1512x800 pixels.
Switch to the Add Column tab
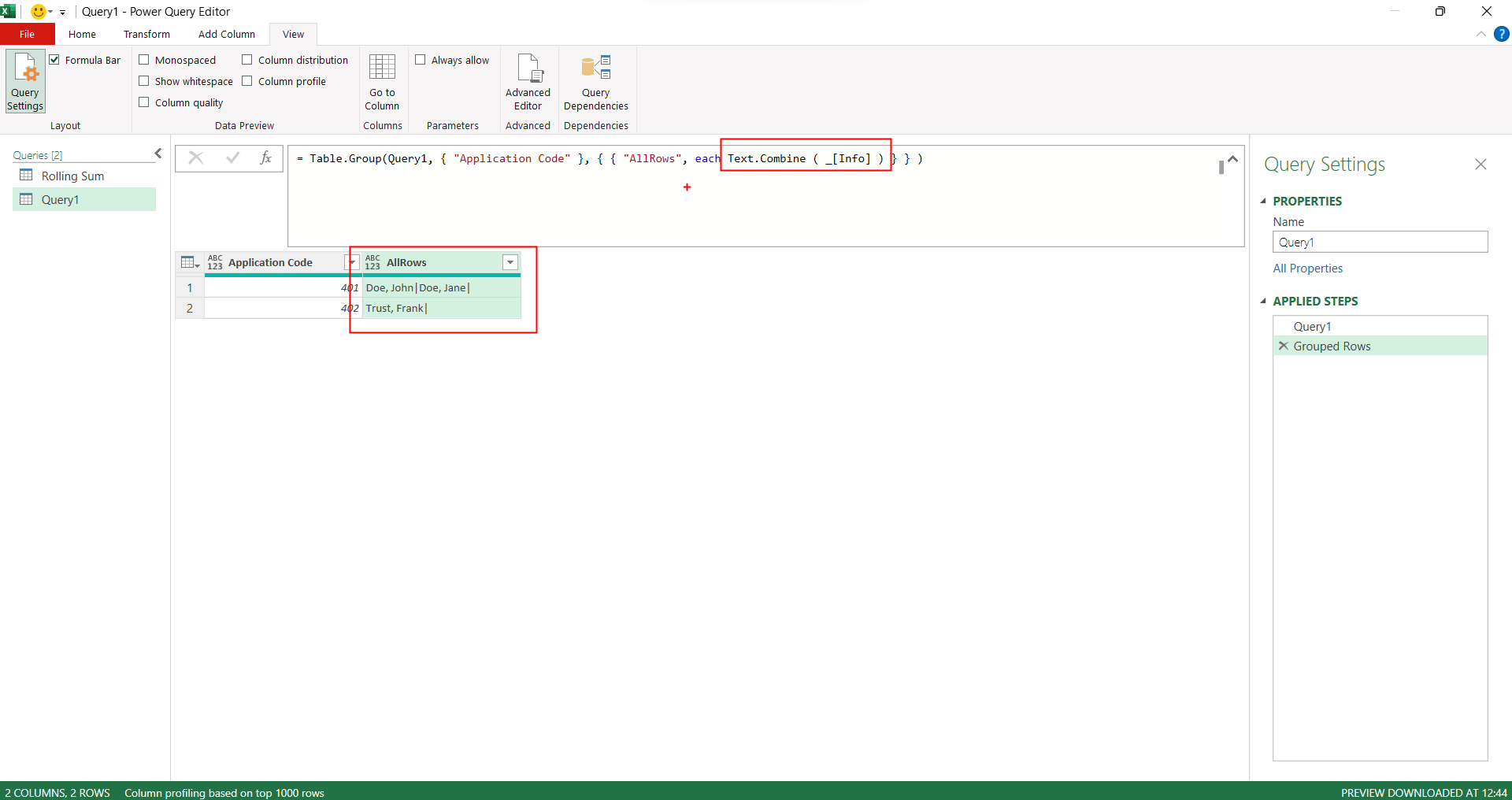coord(227,34)
